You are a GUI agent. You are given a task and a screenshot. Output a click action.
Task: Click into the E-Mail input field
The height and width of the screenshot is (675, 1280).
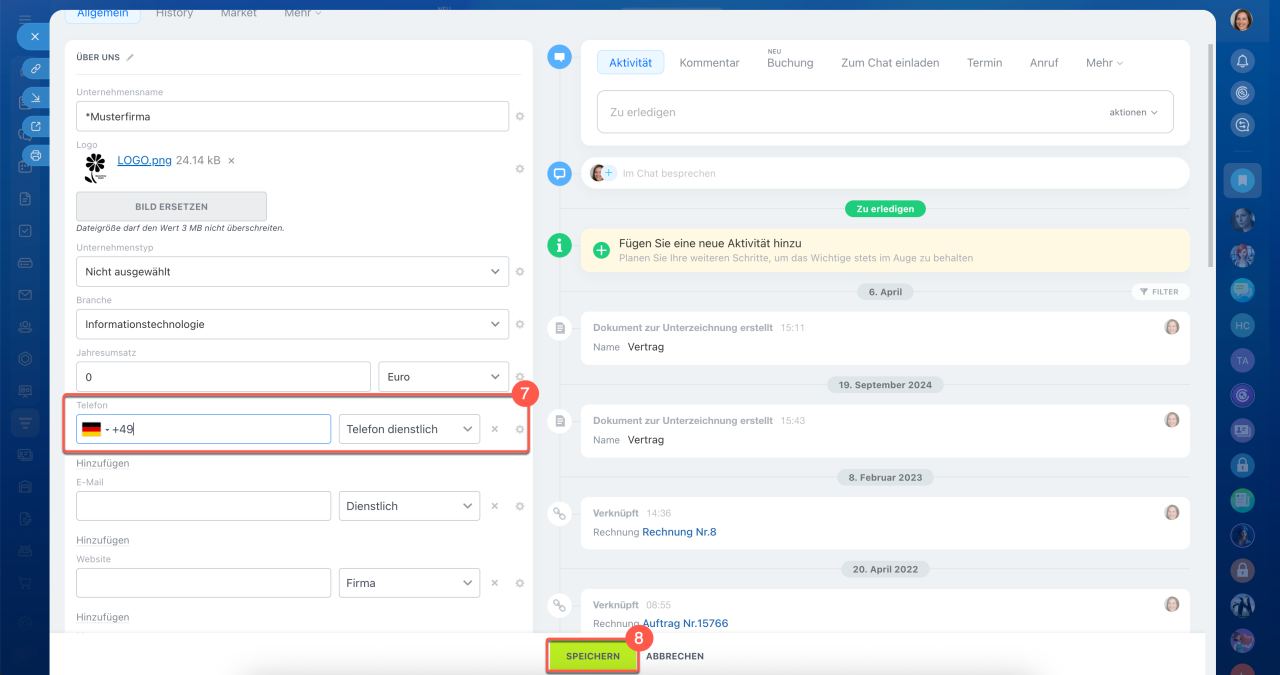point(203,506)
